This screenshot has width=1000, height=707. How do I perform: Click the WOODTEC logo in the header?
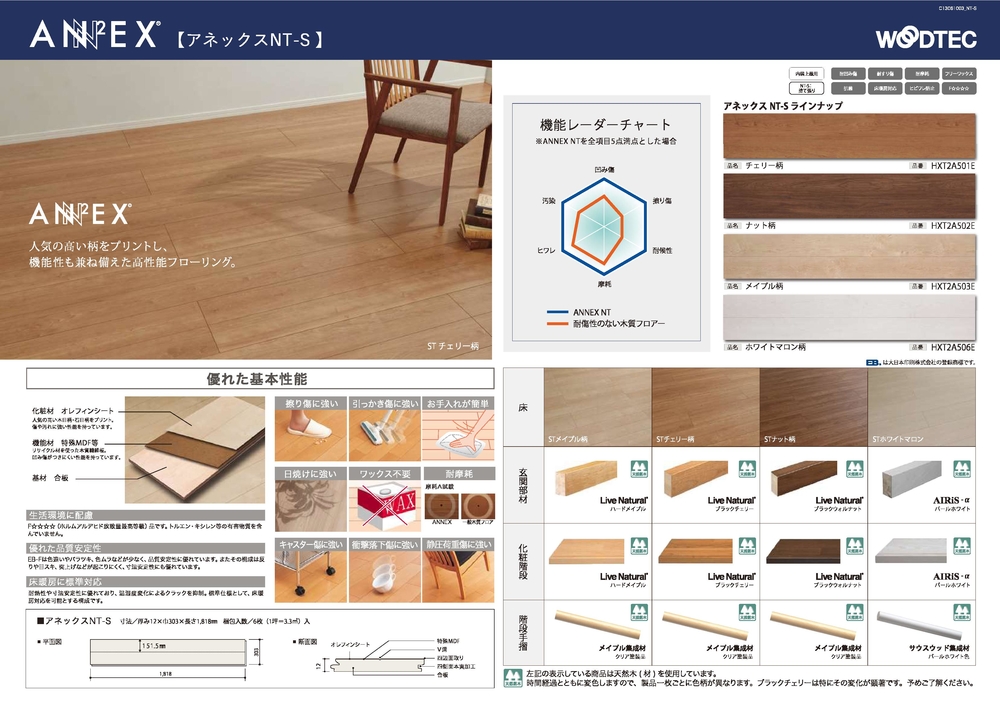pos(926,39)
